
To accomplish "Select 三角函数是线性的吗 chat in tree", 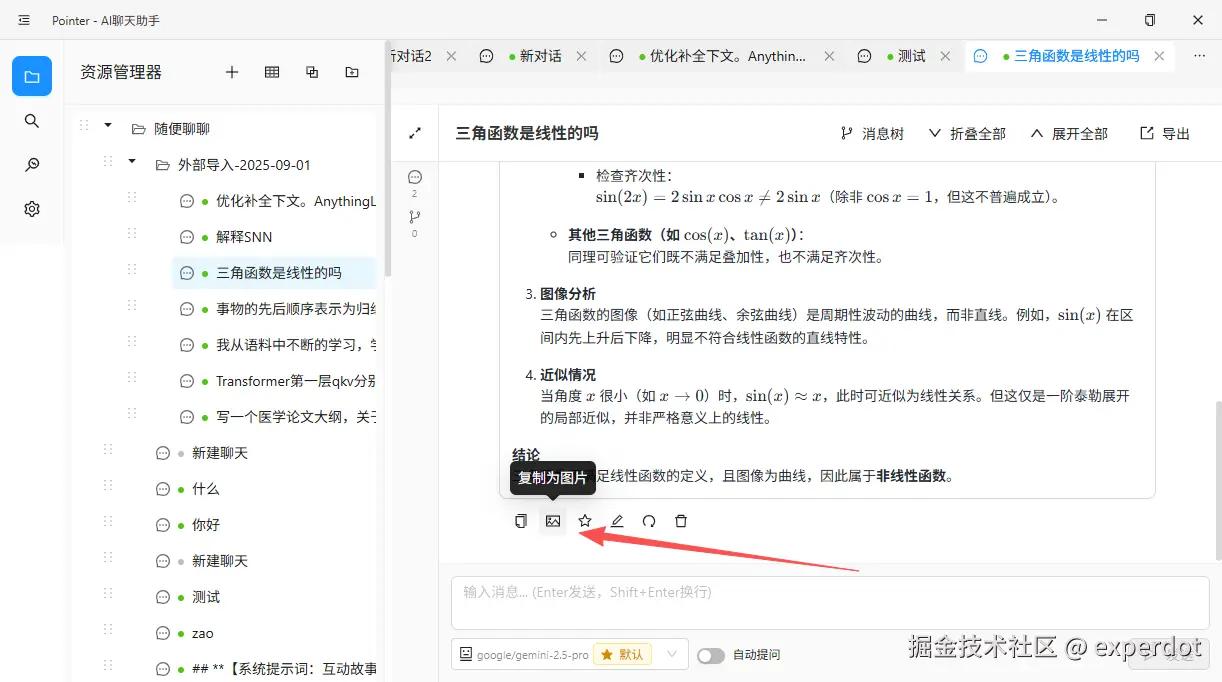I will [274, 273].
